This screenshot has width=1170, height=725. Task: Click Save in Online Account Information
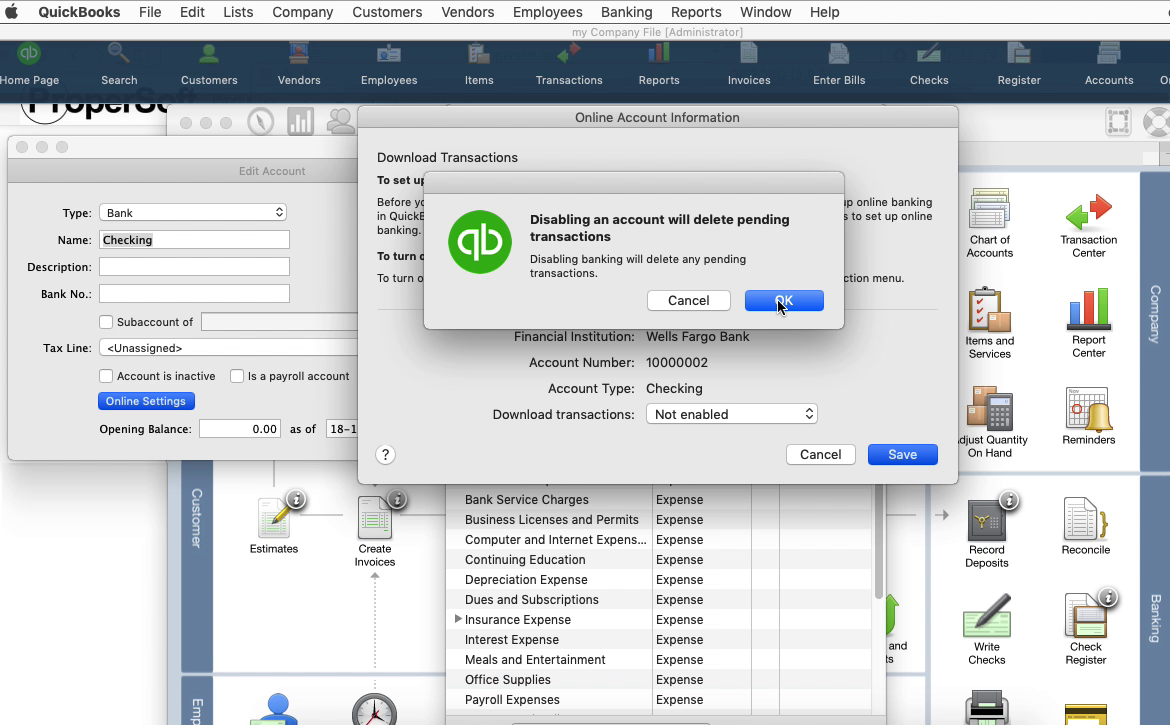point(902,454)
